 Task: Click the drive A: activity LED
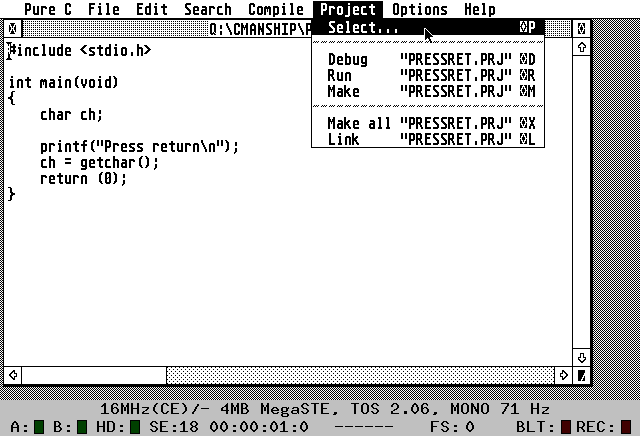[39, 427]
